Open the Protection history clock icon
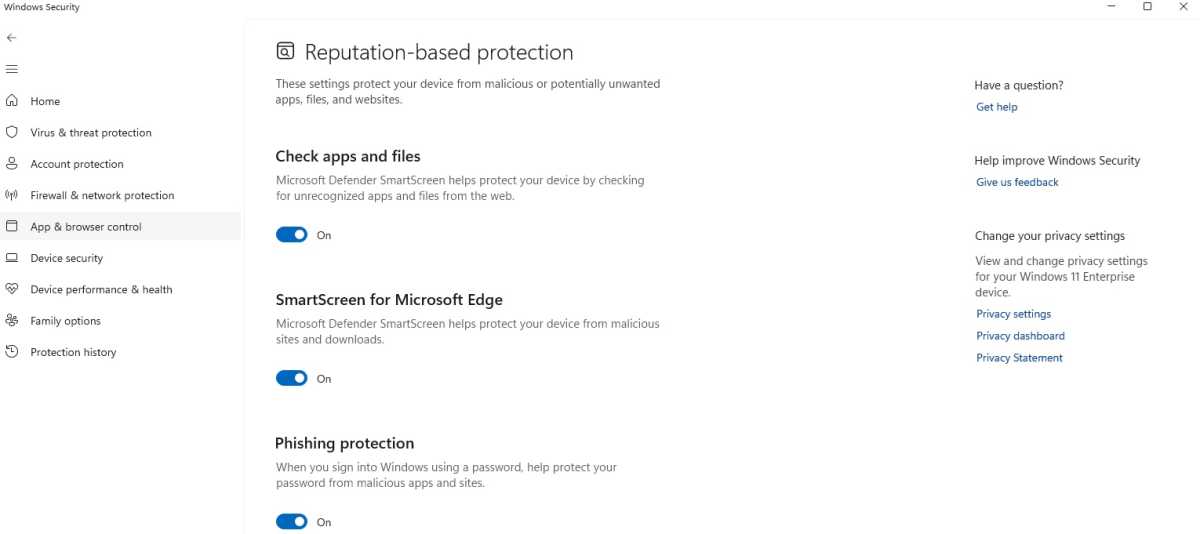 (x=12, y=352)
